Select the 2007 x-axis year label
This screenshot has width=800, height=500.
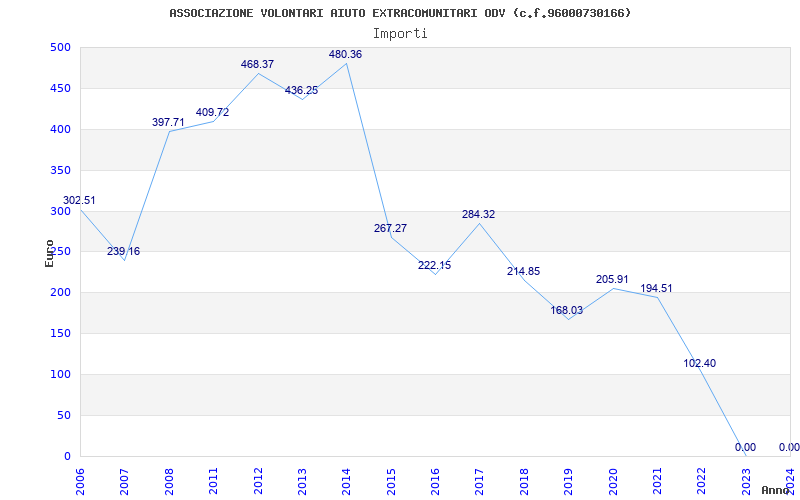click(125, 481)
